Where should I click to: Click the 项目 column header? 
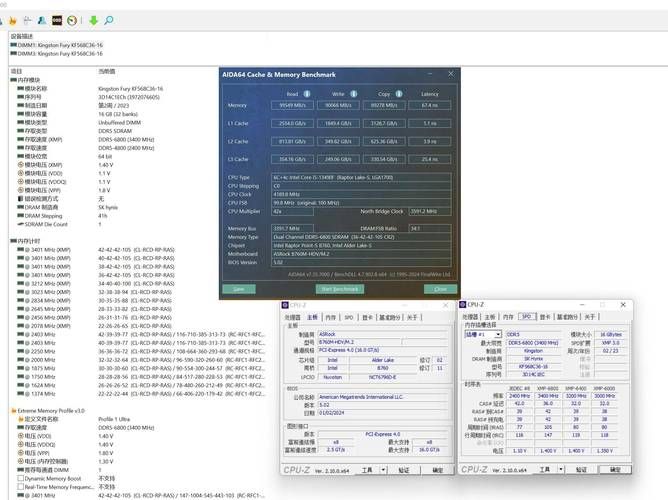(x=16, y=72)
